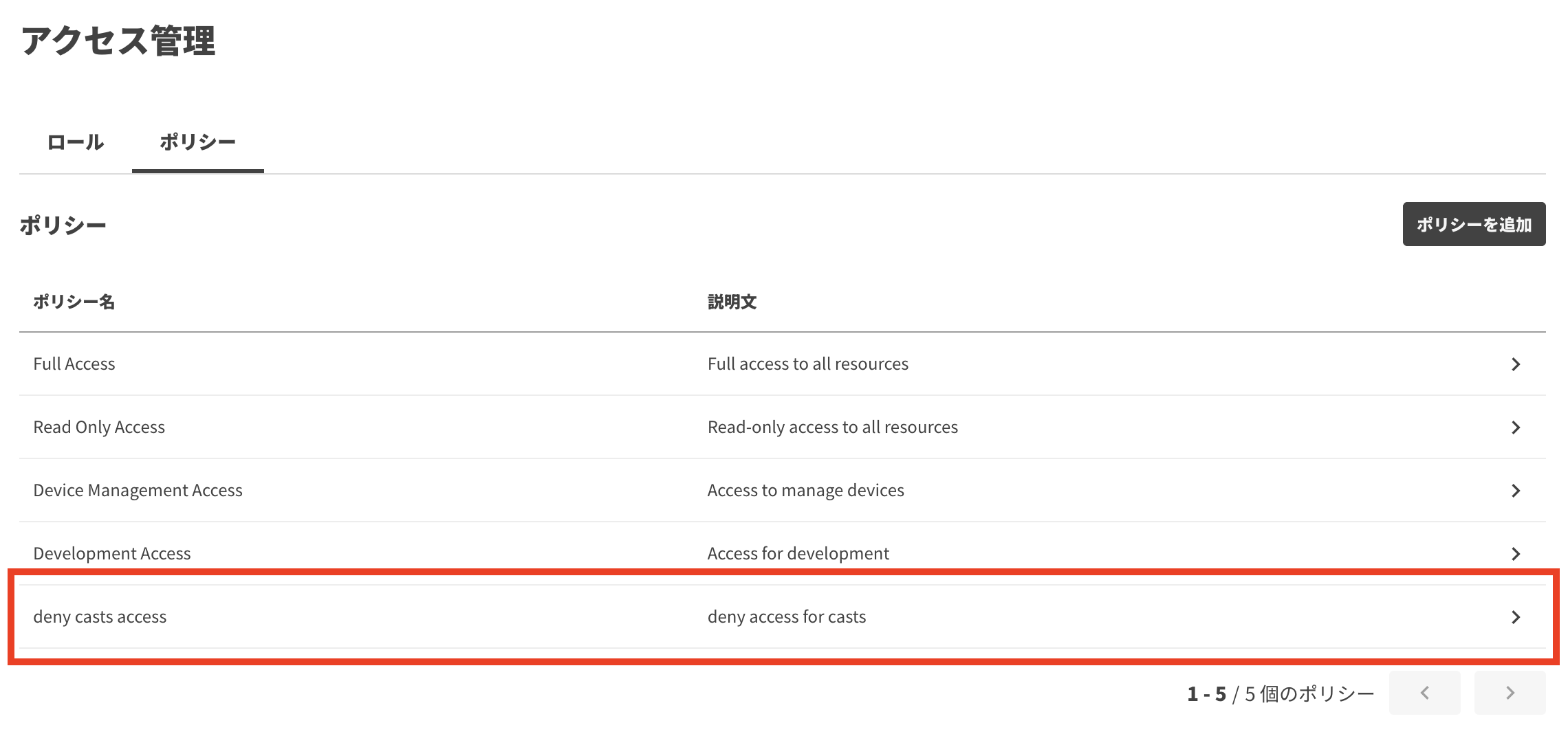
Task: Click the "Access for development" description text
Action: [x=798, y=554]
